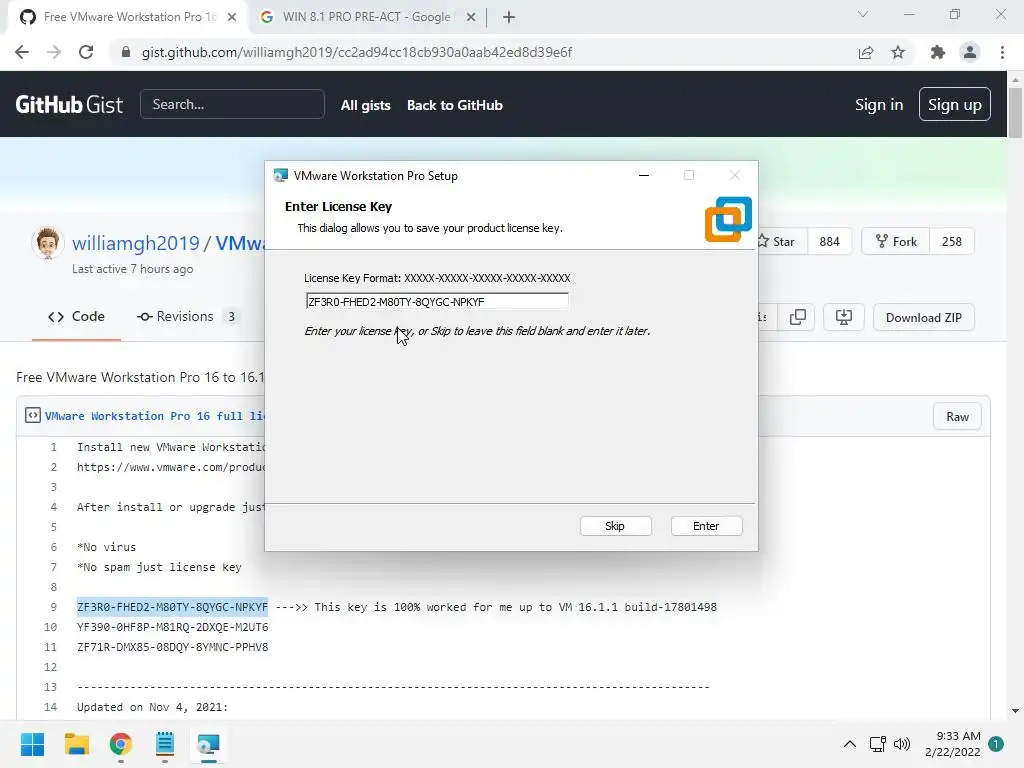1024x768 pixels.
Task: Go Back to GitHub link
Action: 455,105
